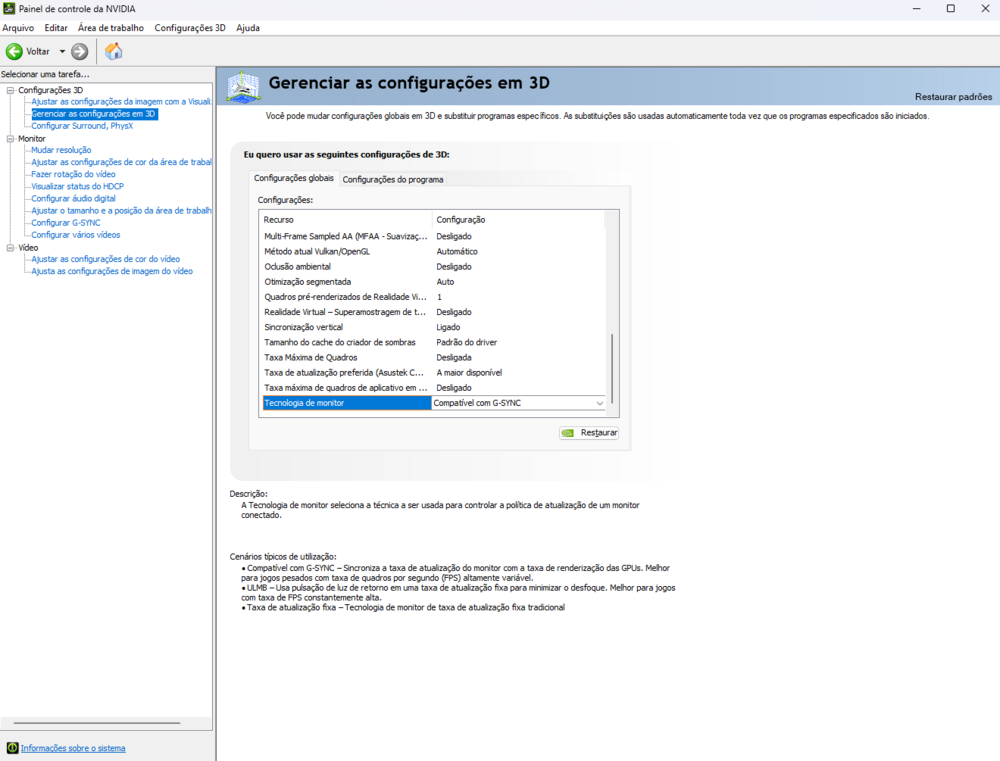The image size is (1000, 761).
Task: Open the Voltar history dropdown arrow
Action: point(62,51)
